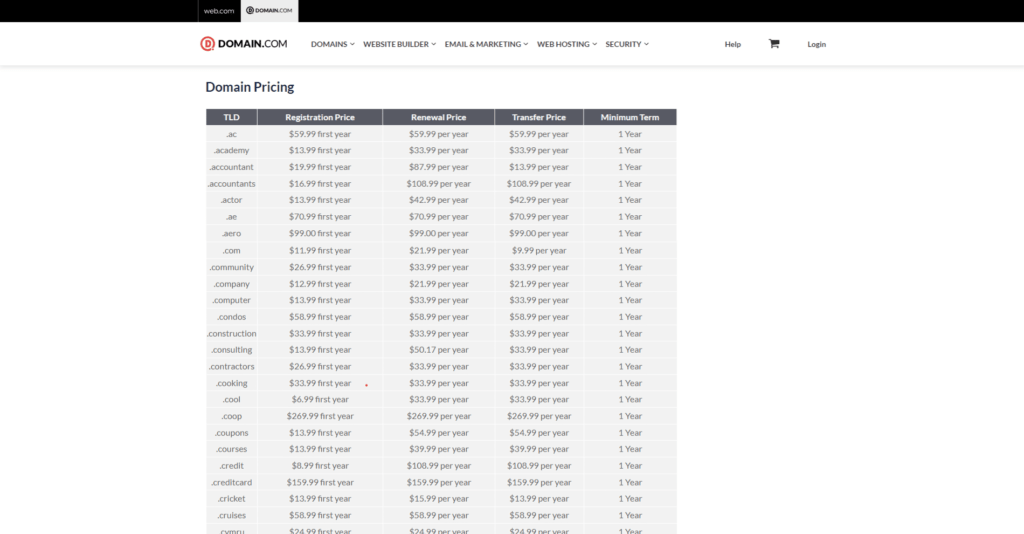Click .credit registration price $8.99 first year
The height and width of the screenshot is (534, 1024).
pyautogui.click(x=320, y=465)
